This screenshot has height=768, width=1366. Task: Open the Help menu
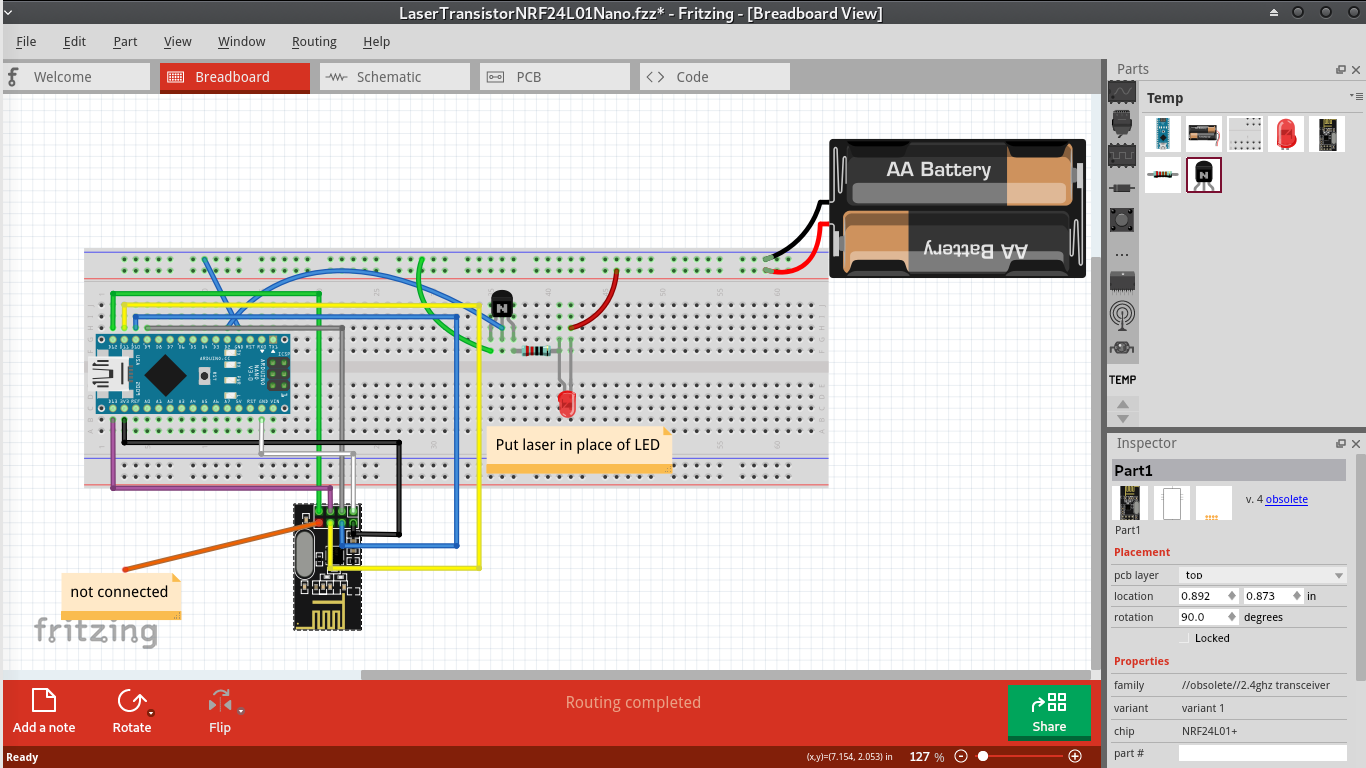377,42
